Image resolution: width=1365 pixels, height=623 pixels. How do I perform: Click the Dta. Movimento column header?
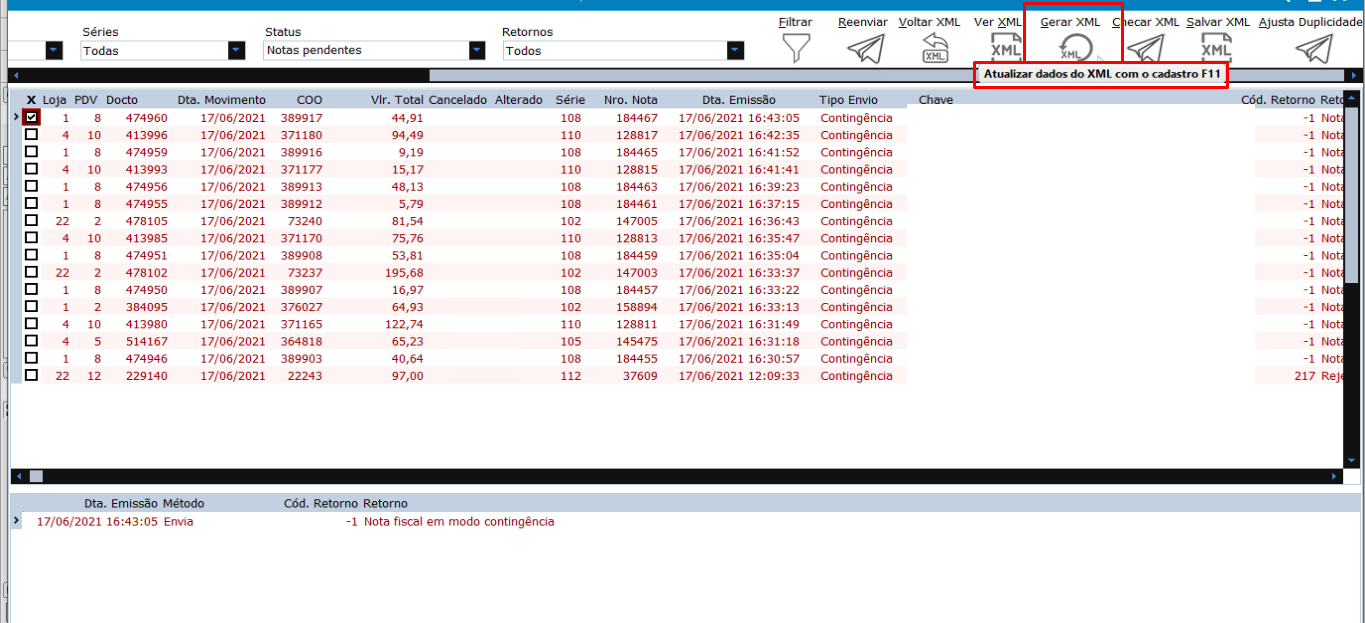[222, 100]
